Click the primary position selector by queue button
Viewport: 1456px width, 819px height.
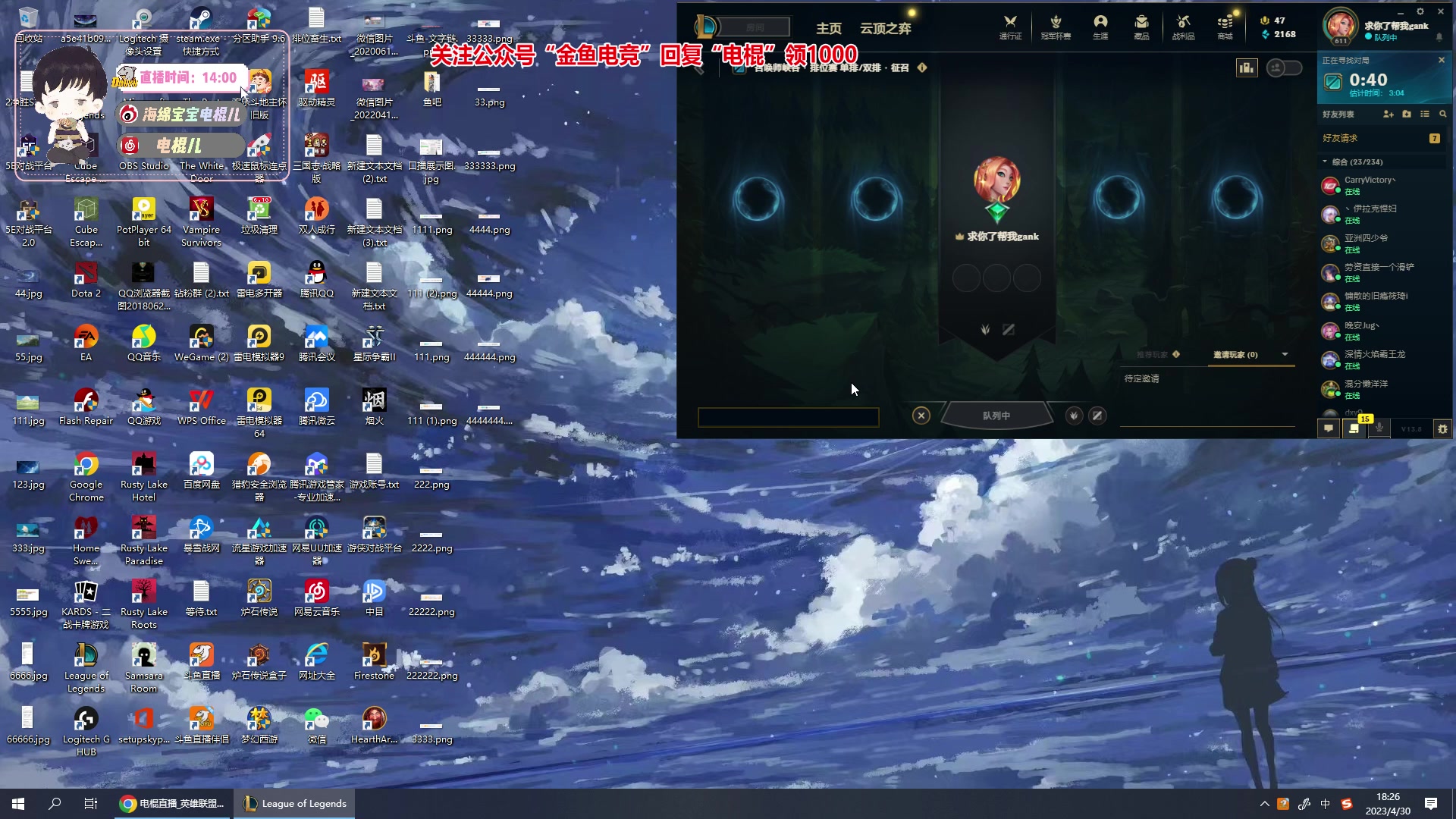tap(1074, 416)
